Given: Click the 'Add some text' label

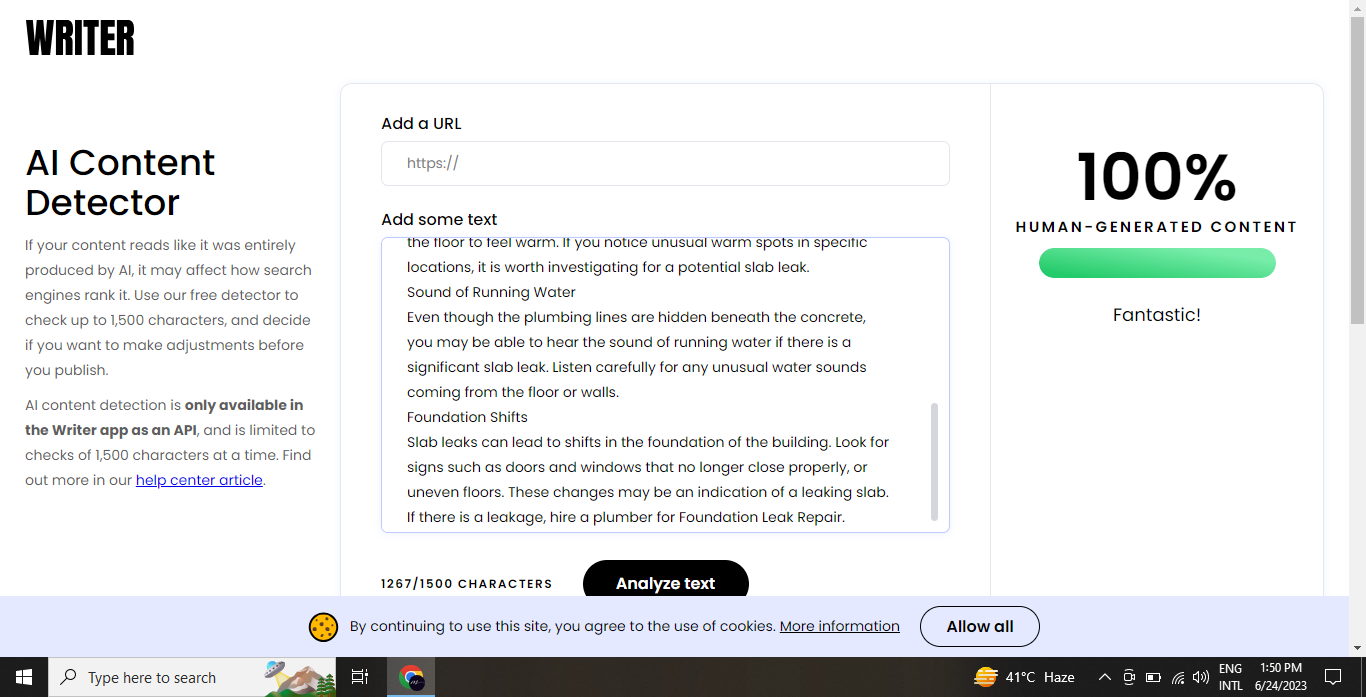Looking at the screenshot, I should (439, 219).
